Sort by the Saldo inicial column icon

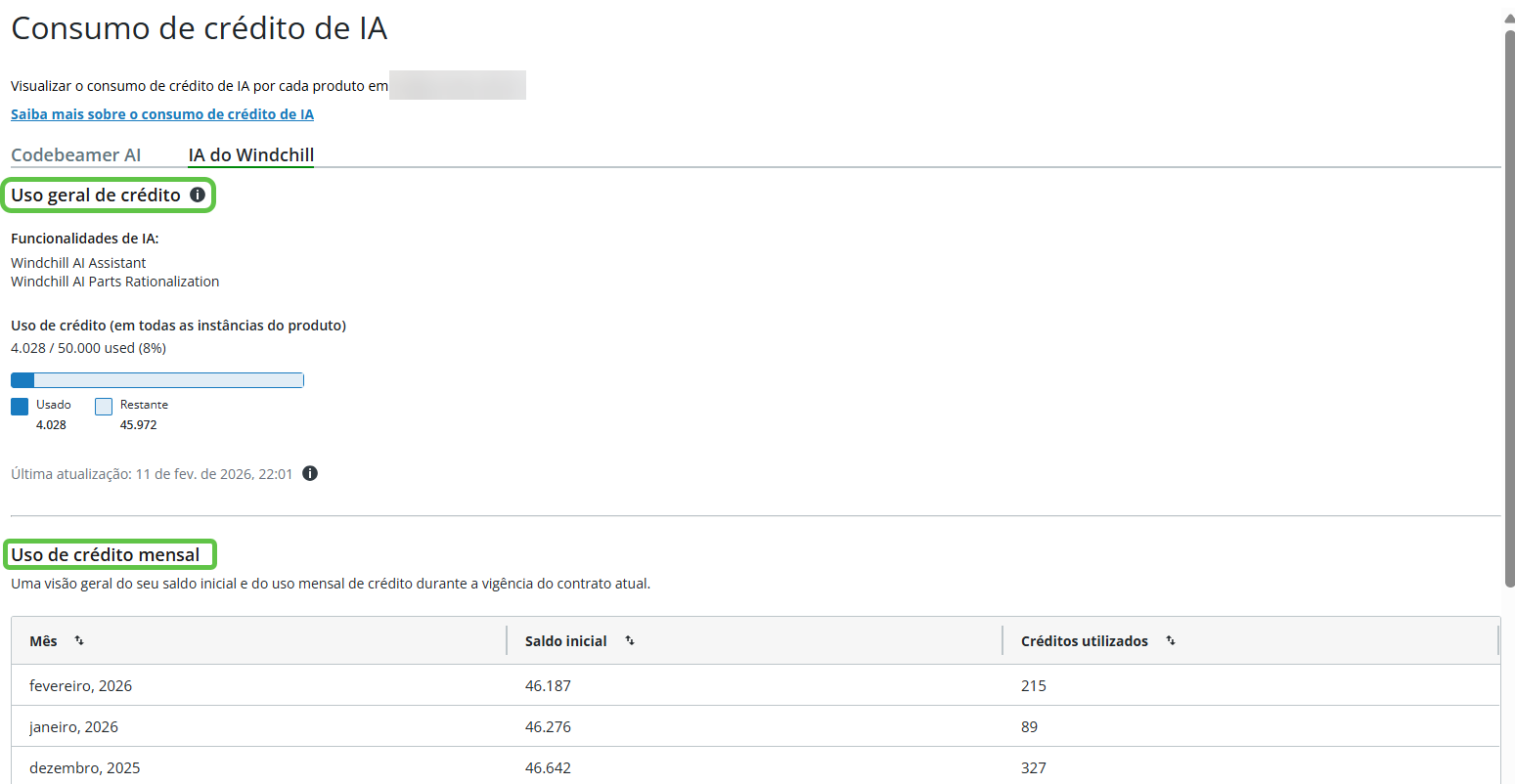pyautogui.click(x=630, y=641)
